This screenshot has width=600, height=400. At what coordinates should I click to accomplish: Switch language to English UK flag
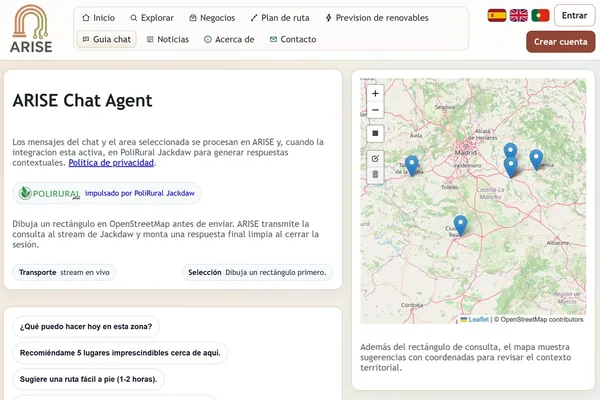pos(518,16)
